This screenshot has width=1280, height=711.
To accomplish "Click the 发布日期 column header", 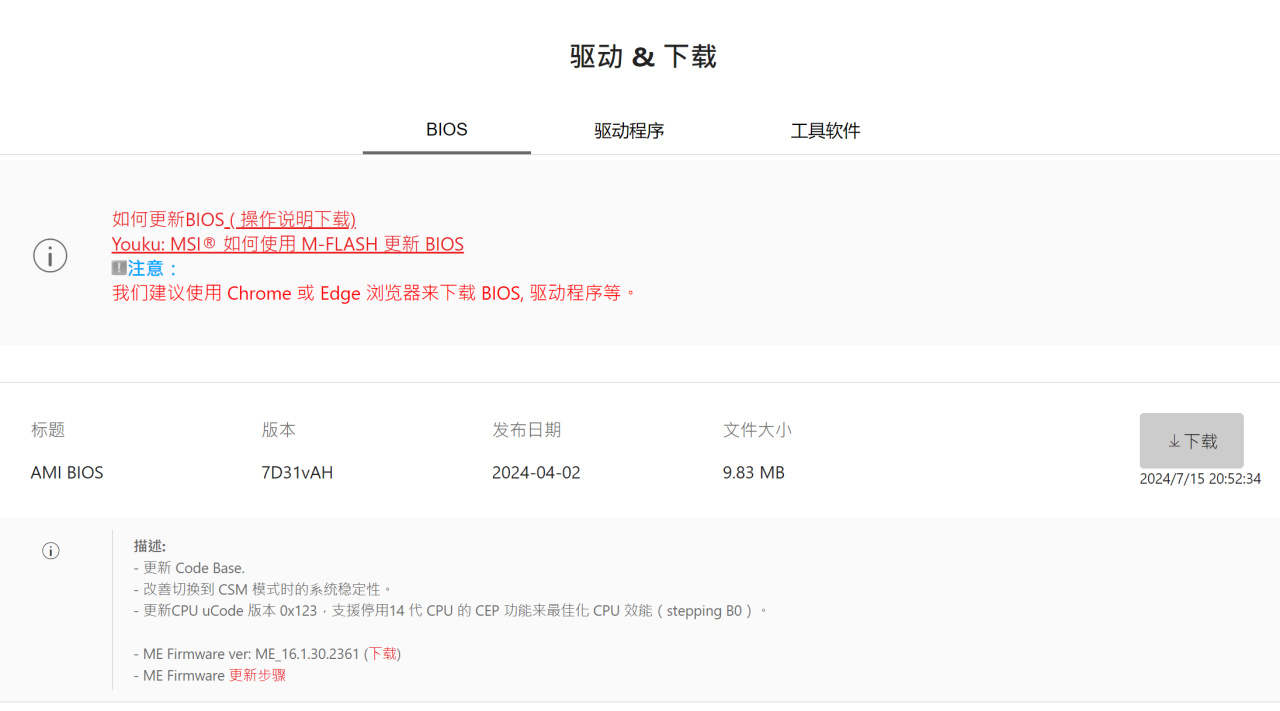I will pyautogui.click(x=527, y=430).
